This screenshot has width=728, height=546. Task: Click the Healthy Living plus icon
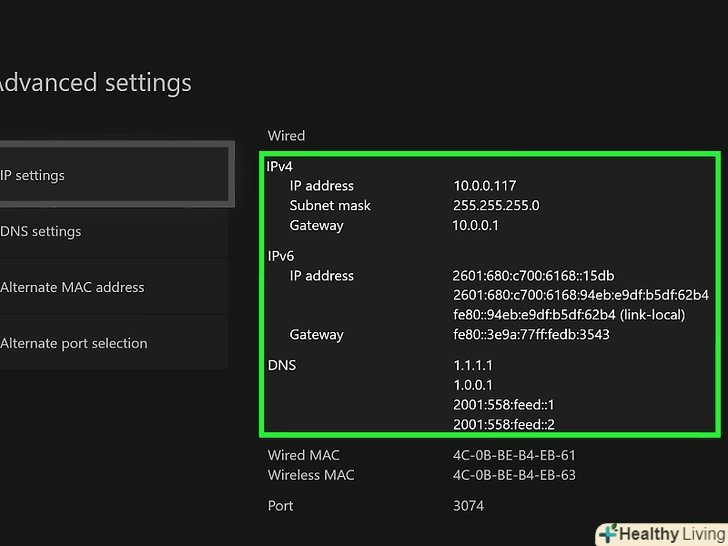click(607, 533)
